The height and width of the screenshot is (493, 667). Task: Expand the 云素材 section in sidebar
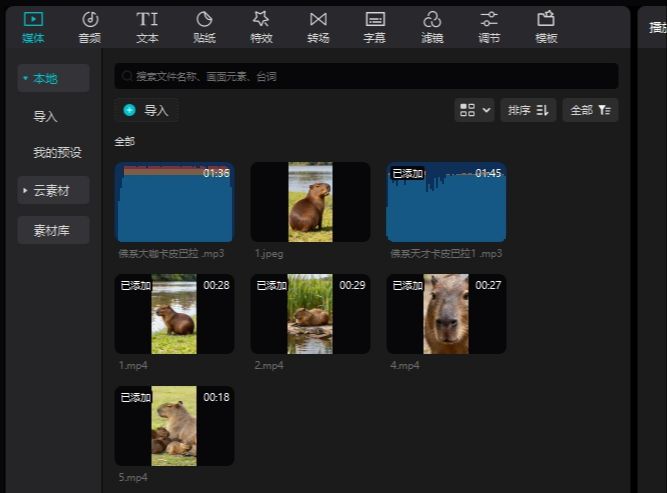[26, 190]
